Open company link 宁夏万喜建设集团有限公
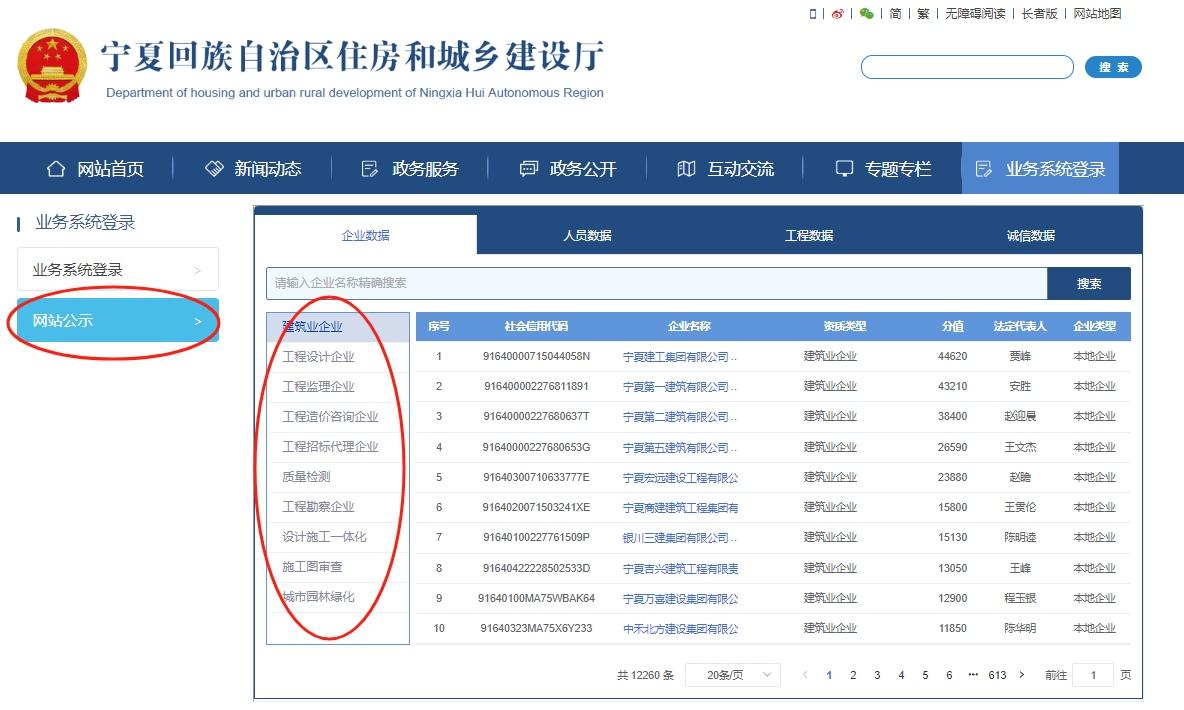The image size is (1184, 710). point(680,598)
